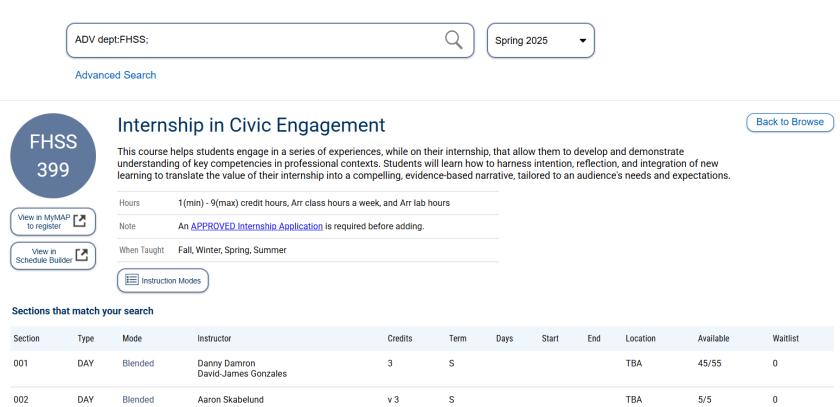Image resolution: width=840 pixels, height=407 pixels.
Task: Click in the course search text field
Action: 255,41
